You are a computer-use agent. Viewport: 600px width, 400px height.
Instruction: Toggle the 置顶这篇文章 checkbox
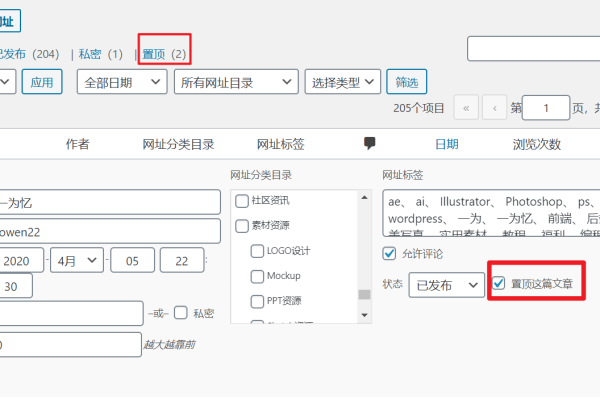pyautogui.click(x=499, y=284)
